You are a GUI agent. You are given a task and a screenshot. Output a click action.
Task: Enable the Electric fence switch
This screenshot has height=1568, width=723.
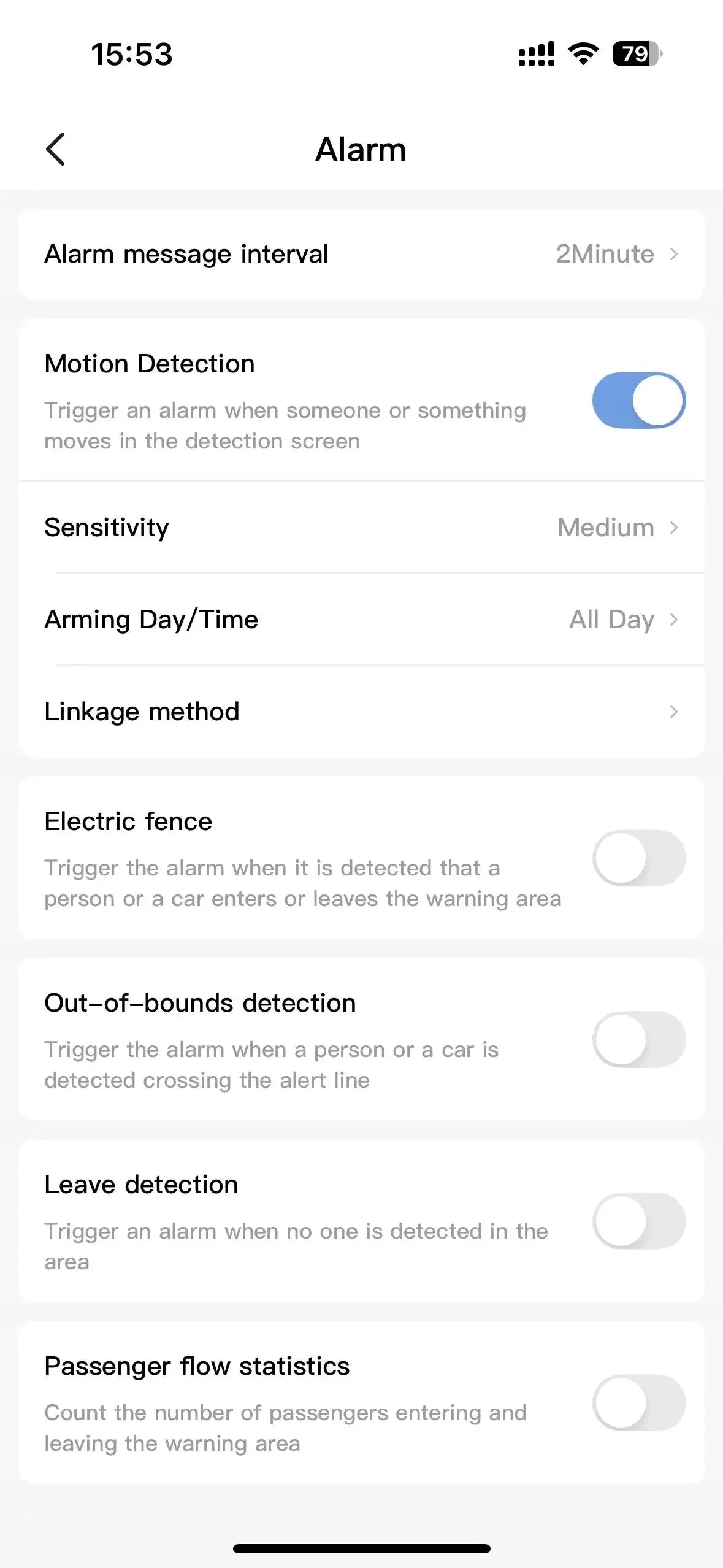[x=638, y=858]
